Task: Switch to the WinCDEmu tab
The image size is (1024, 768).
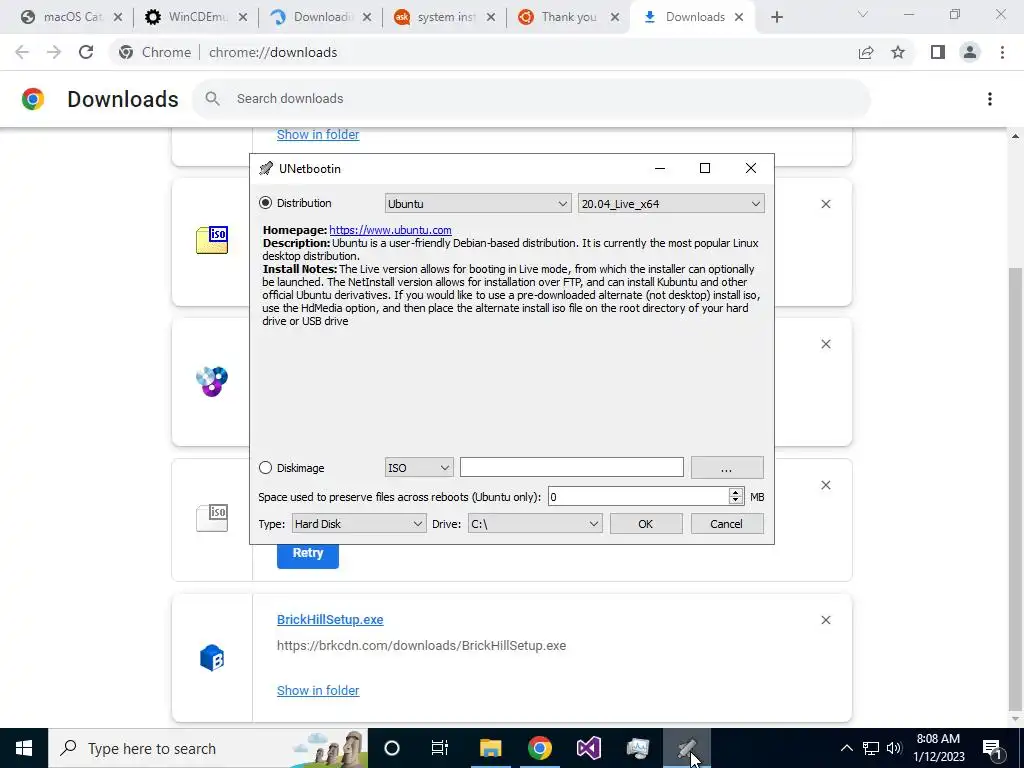Action: (195, 17)
